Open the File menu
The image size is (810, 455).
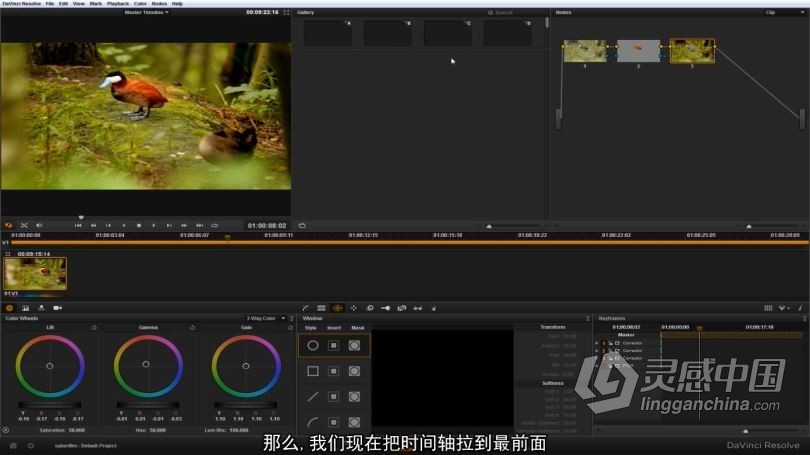point(50,4)
